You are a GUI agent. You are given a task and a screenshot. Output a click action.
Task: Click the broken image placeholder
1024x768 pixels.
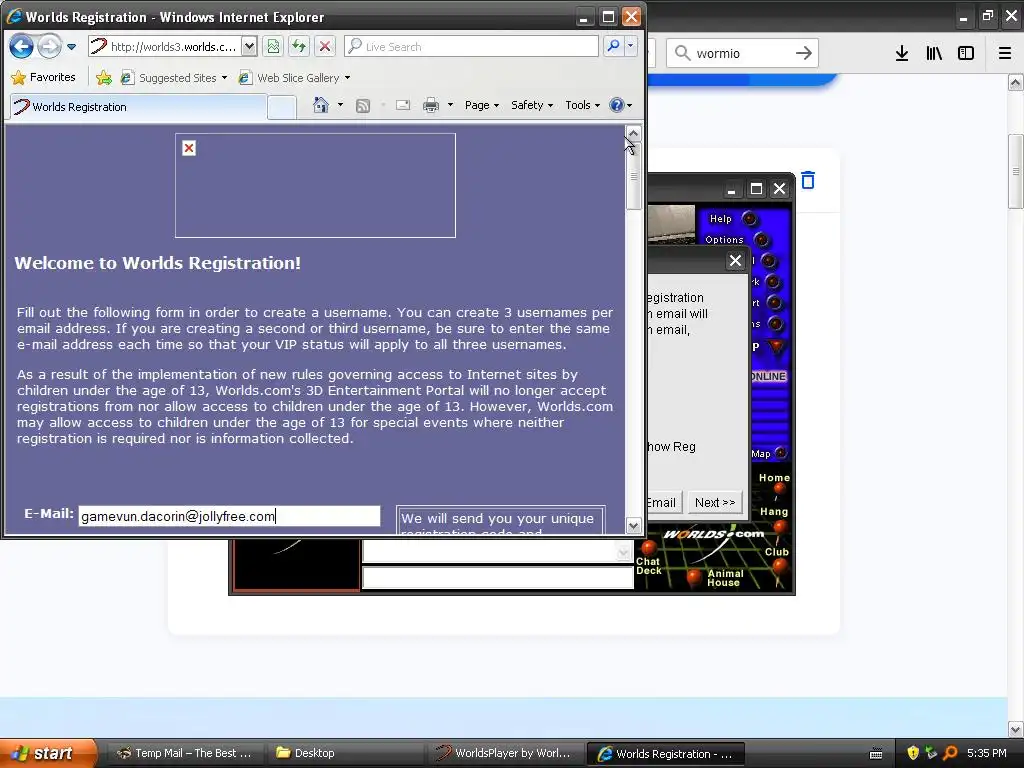[x=315, y=185]
